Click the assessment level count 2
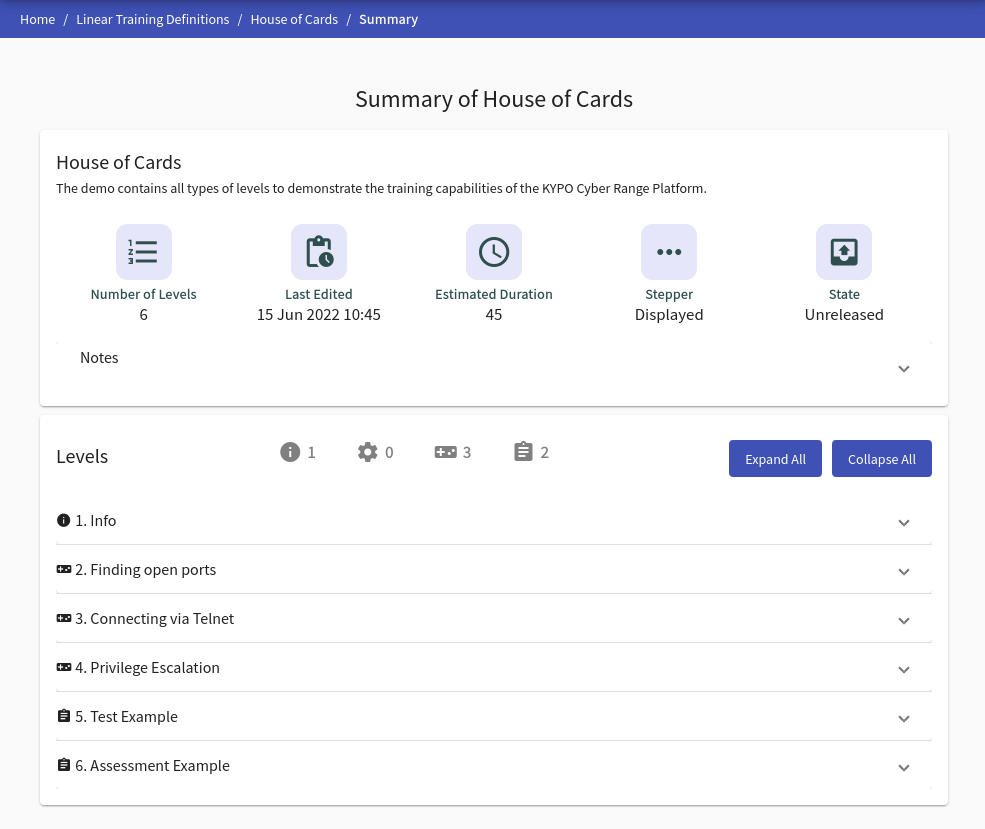The width and height of the screenshot is (985, 829). tap(545, 452)
